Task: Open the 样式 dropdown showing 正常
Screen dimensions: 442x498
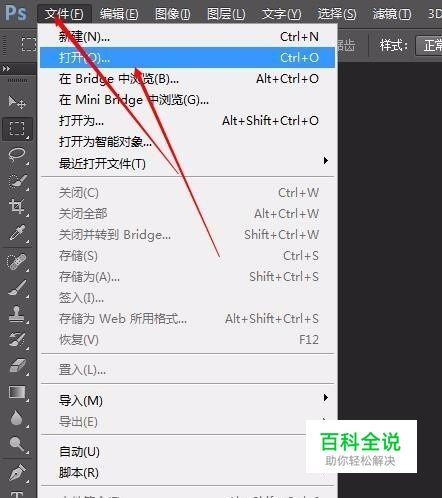Action: pos(429,45)
